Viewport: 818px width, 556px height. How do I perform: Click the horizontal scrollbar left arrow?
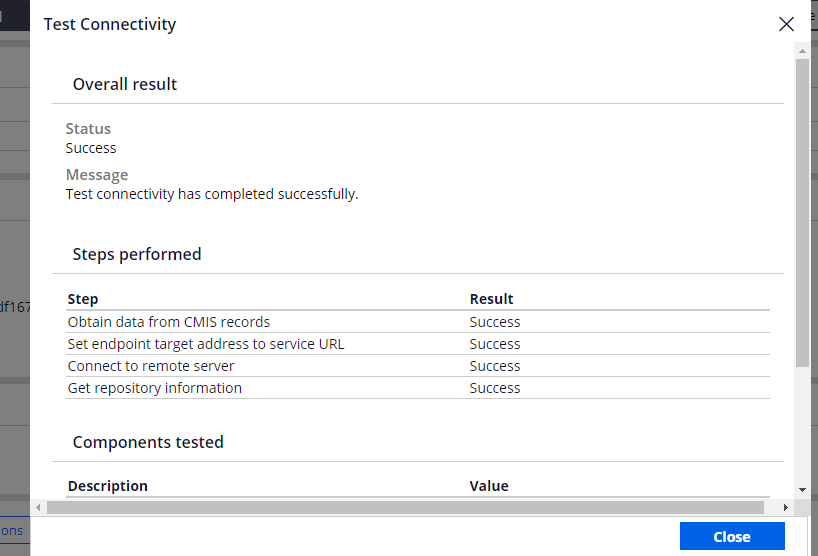click(x=39, y=508)
